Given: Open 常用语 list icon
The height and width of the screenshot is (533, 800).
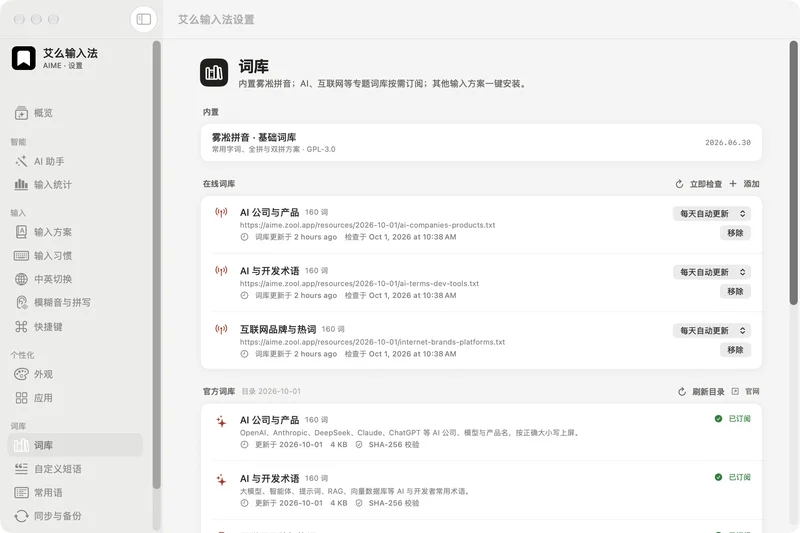Looking at the screenshot, I should (x=21, y=492).
